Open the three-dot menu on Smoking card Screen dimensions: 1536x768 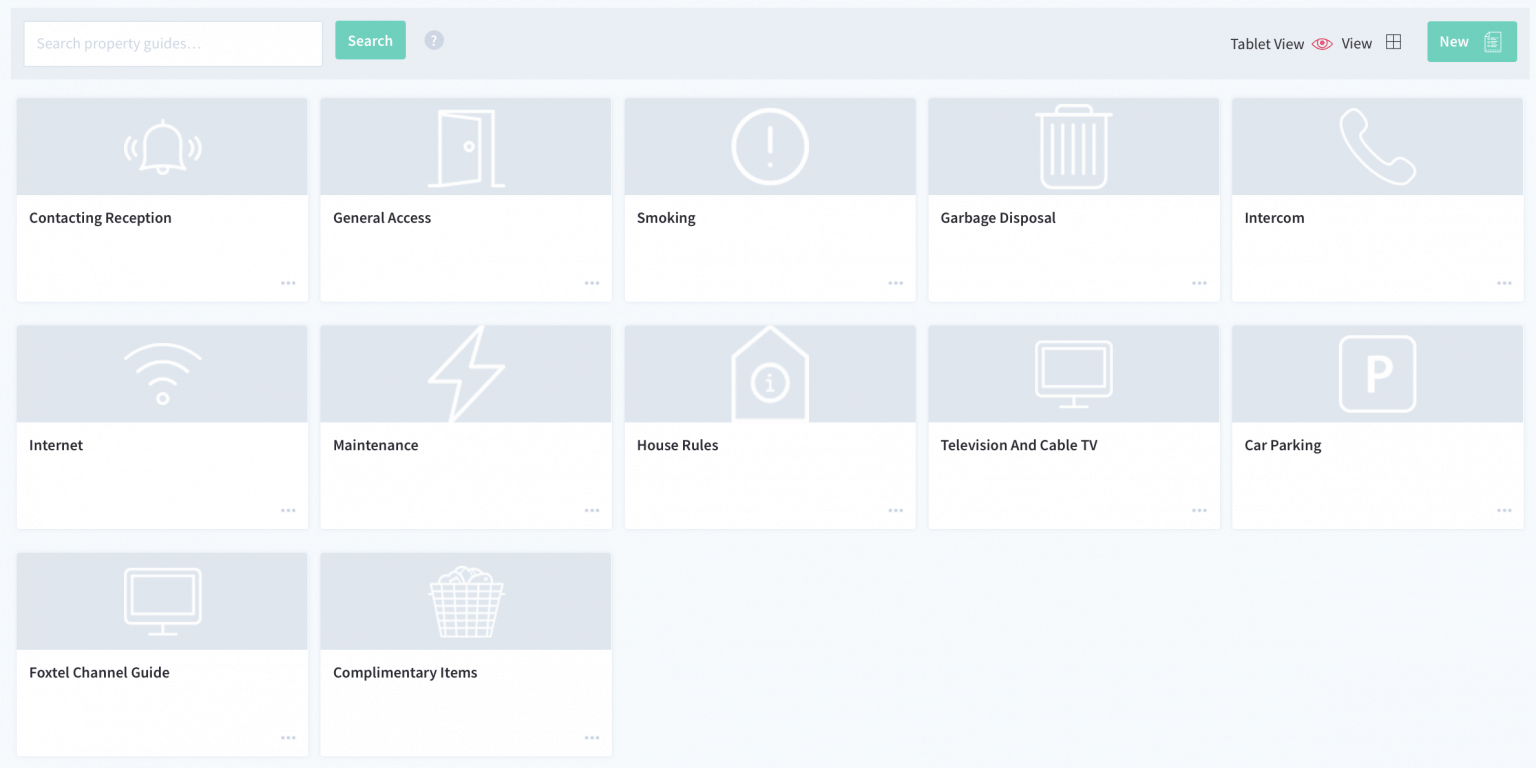pyautogui.click(x=895, y=283)
